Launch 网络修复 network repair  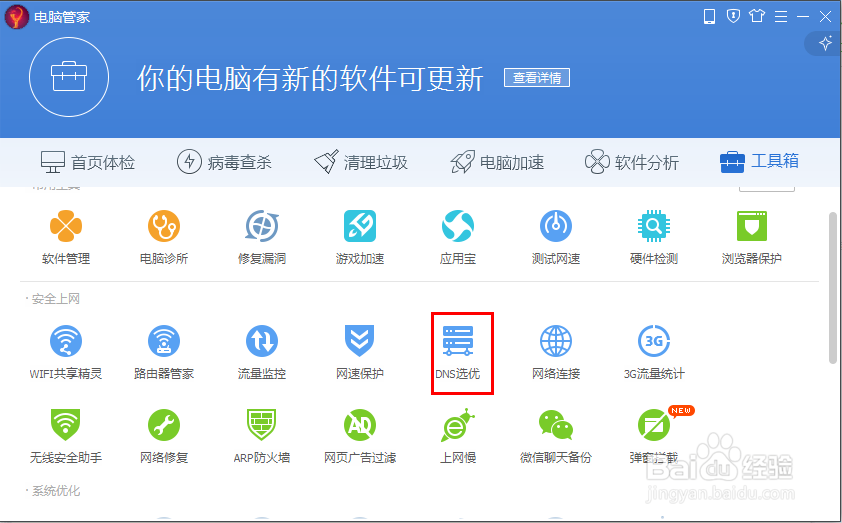click(x=164, y=436)
